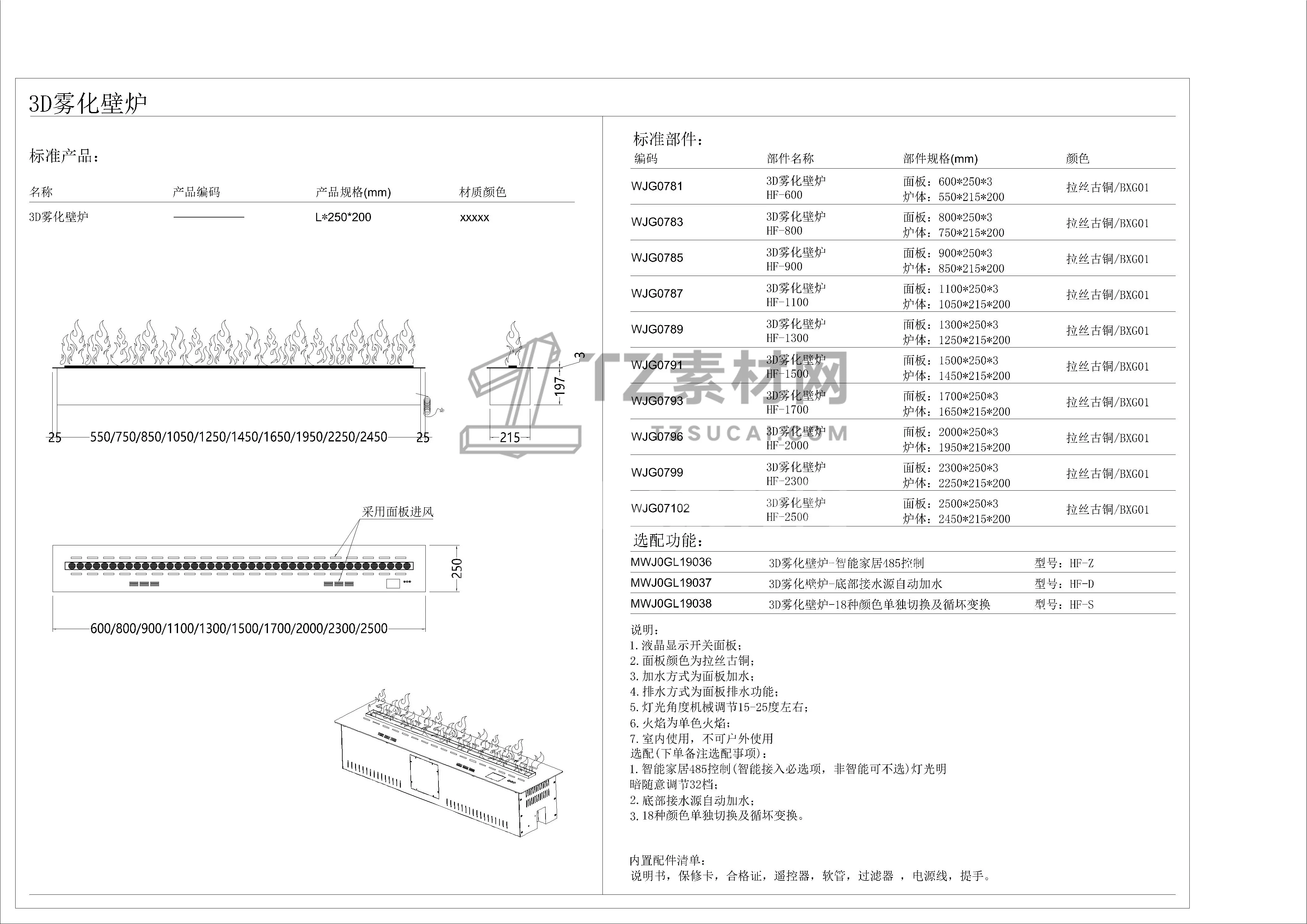Image resolution: width=1307 pixels, height=924 pixels.
Task: Select part code WJG0781
Action: 657,186
